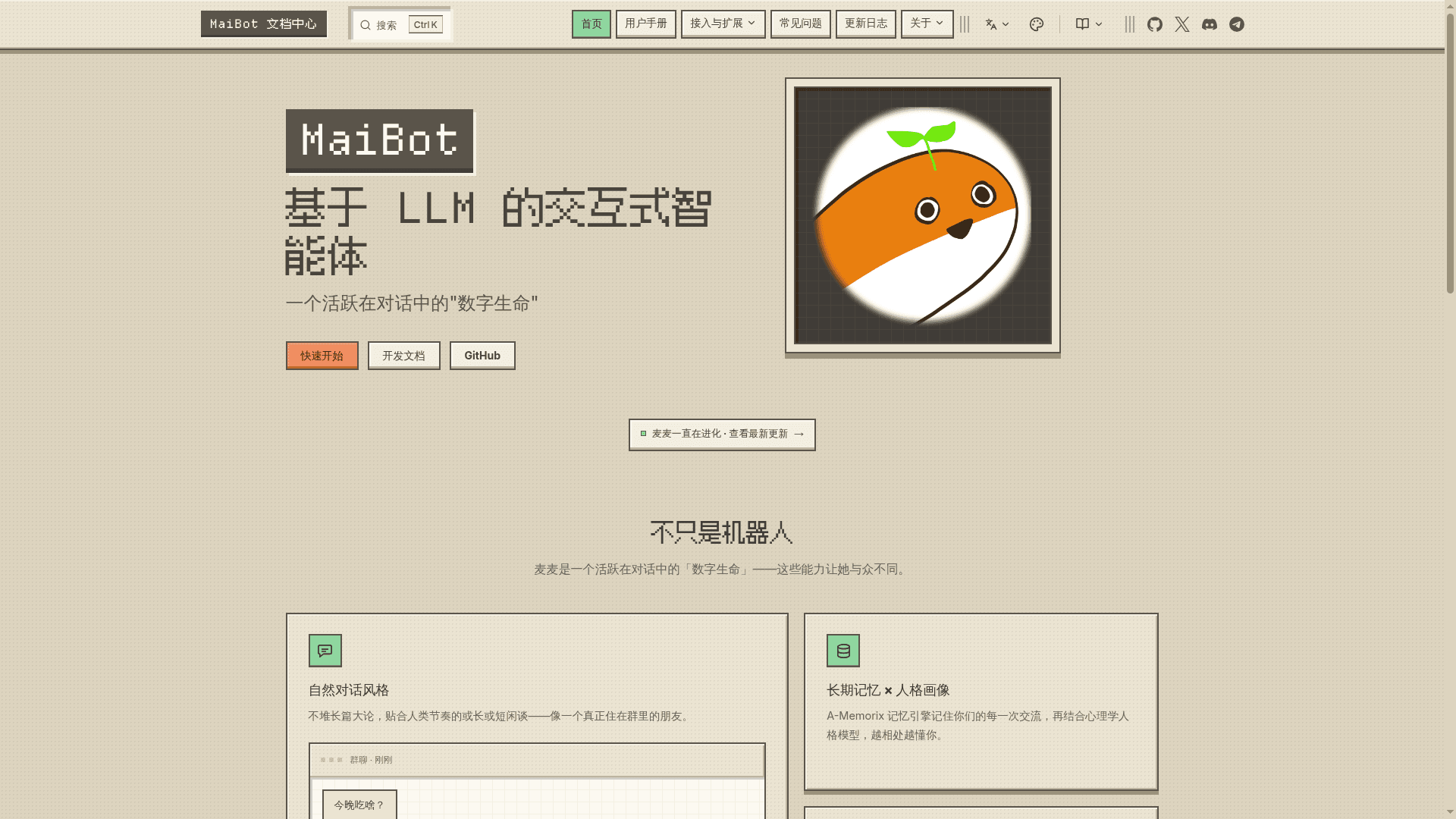Image resolution: width=1456 pixels, height=819 pixels.
Task: Click the MaiBot 文档中心 site logo
Action: point(264,24)
